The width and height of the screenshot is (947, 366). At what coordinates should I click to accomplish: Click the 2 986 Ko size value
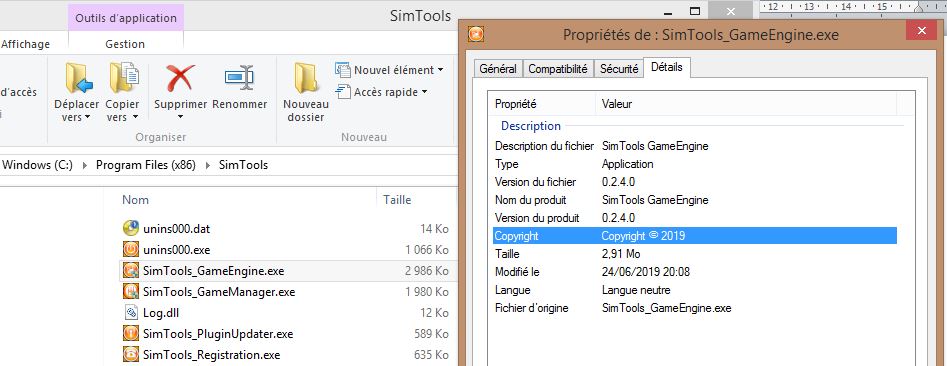(426, 271)
